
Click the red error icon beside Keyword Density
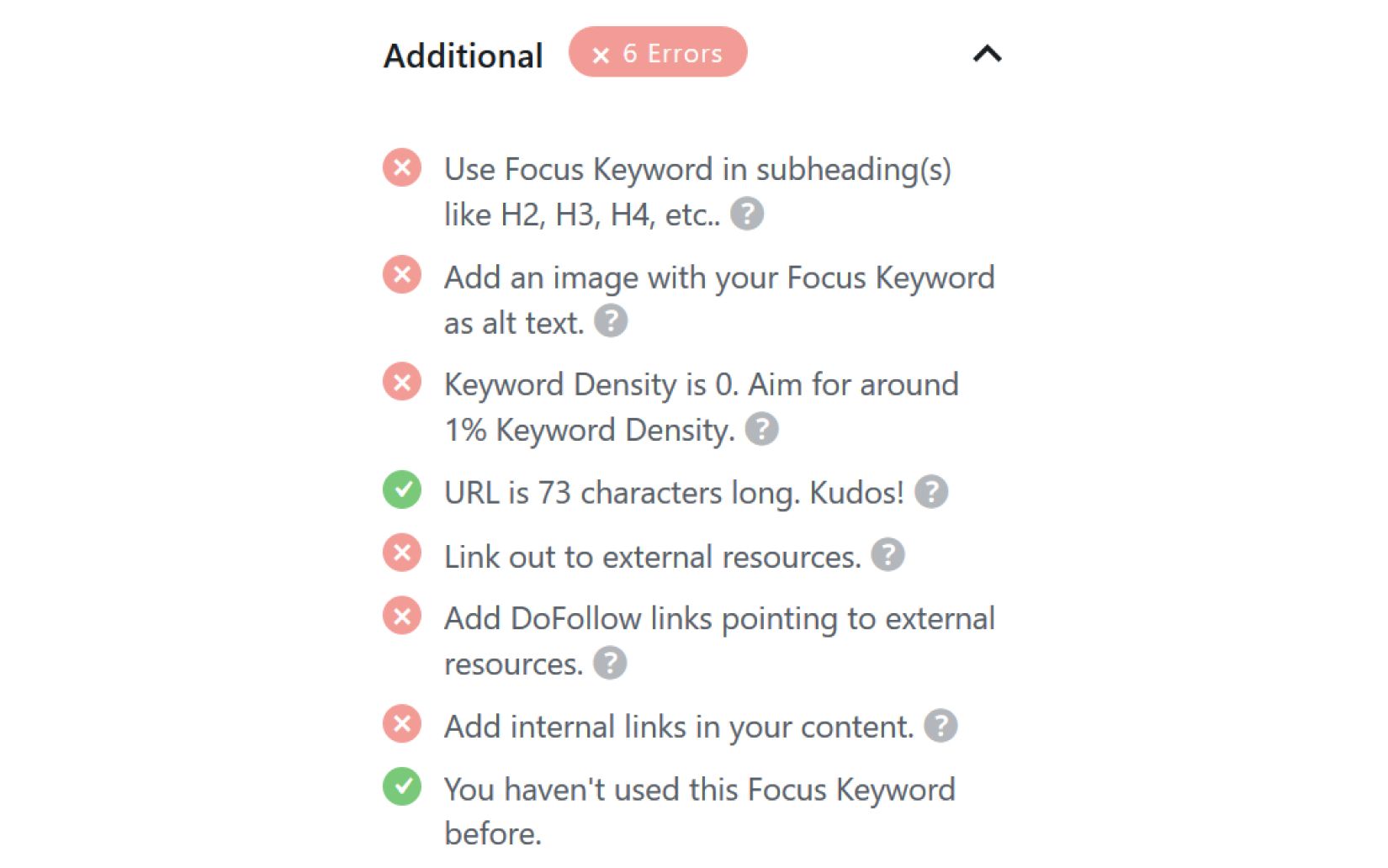(401, 384)
